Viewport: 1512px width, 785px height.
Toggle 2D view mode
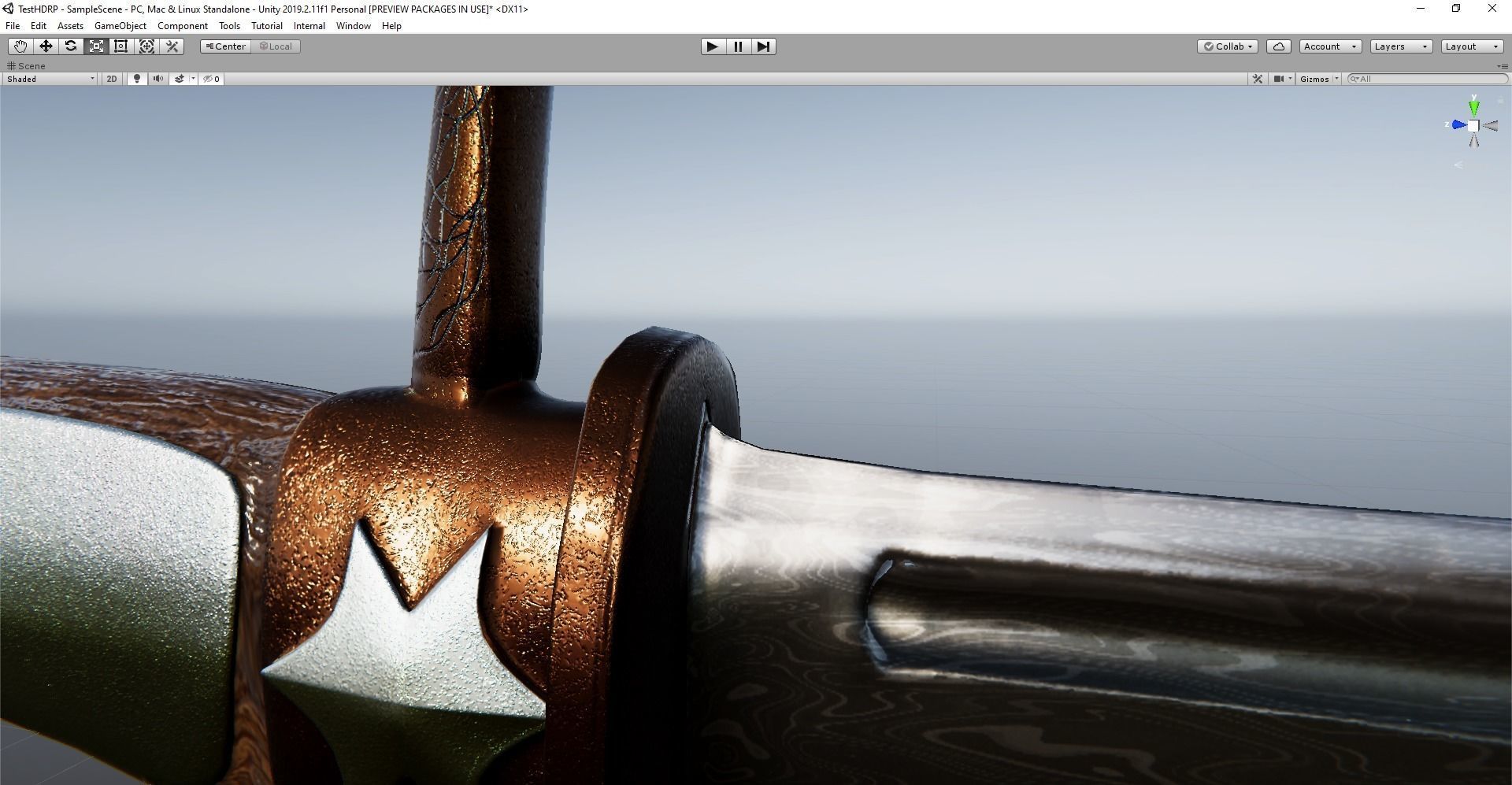pyautogui.click(x=111, y=79)
